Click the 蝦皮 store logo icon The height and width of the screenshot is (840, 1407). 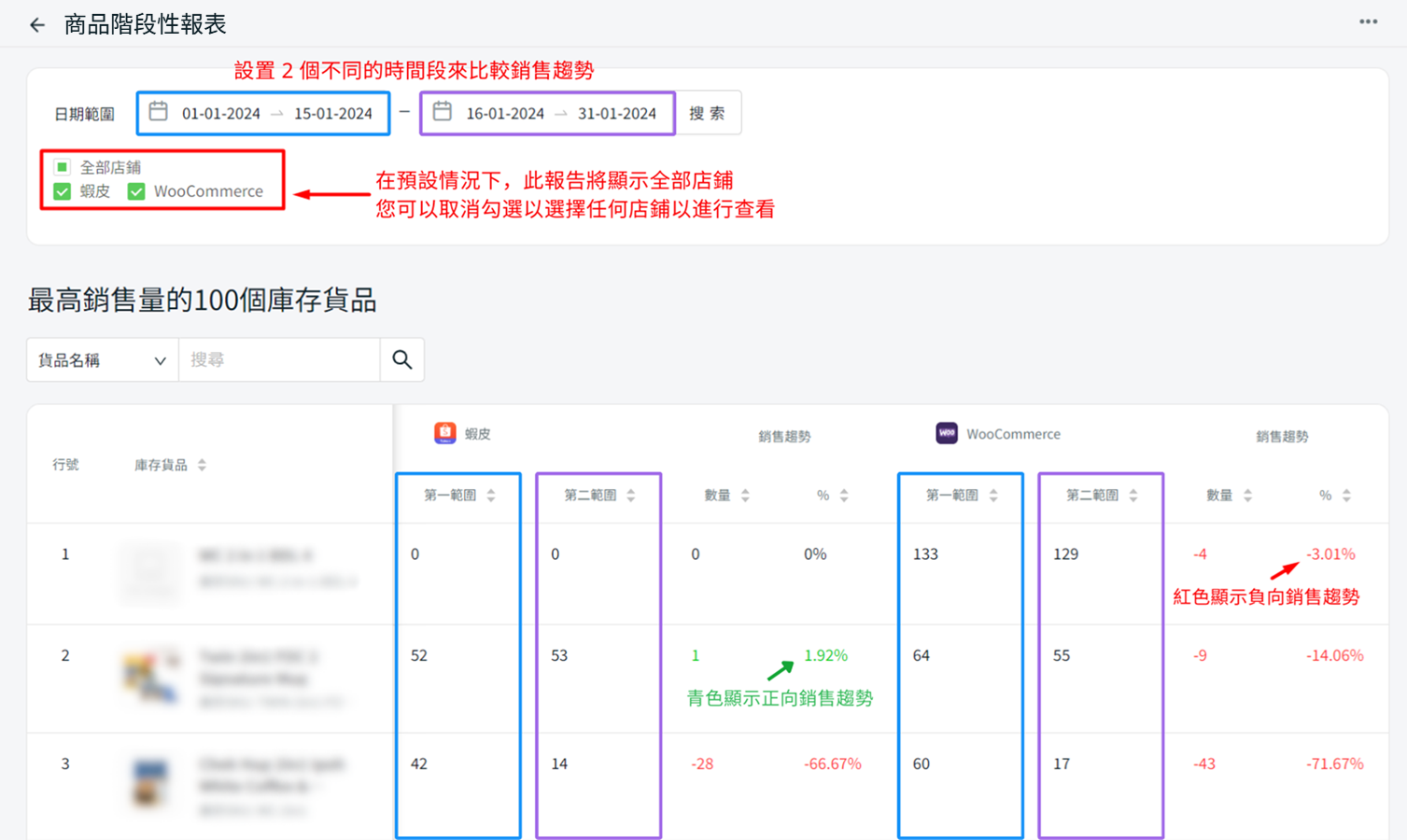(x=445, y=433)
